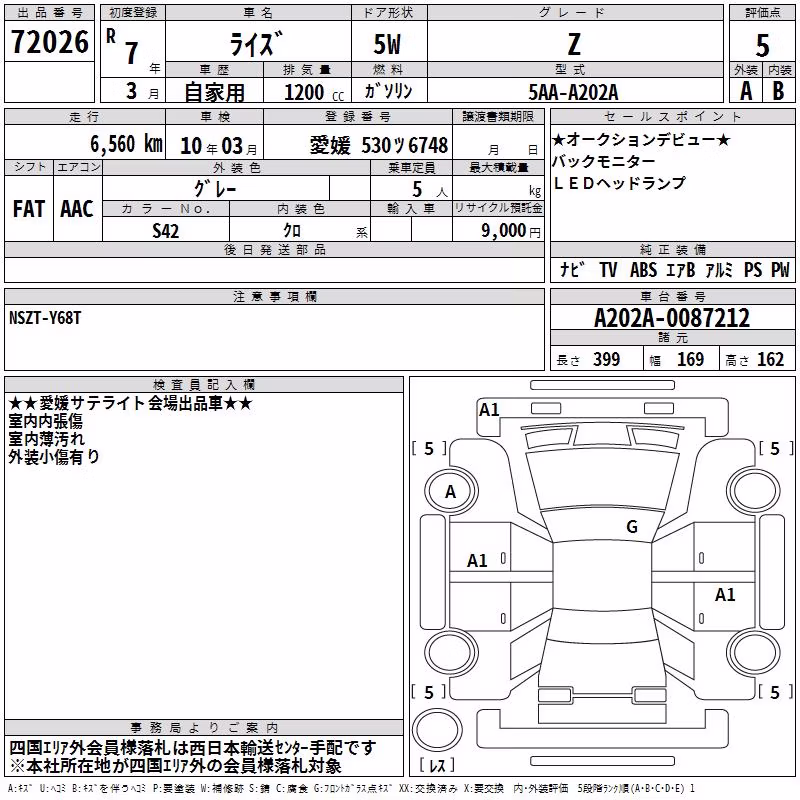Screen dimensions: 800x800
Task: Click A mark on the wheel
Action: [451, 492]
